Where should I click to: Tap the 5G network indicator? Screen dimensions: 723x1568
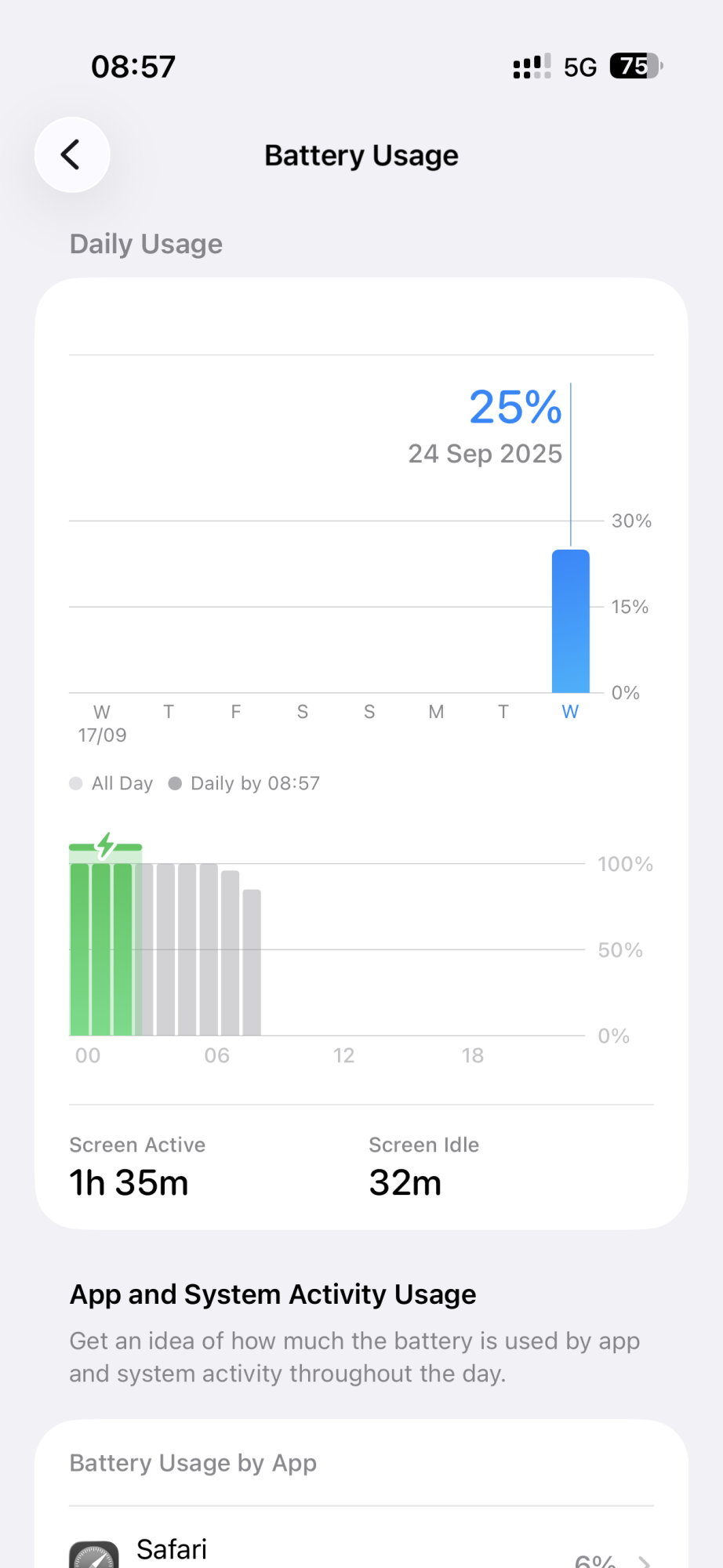(x=580, y=67)
